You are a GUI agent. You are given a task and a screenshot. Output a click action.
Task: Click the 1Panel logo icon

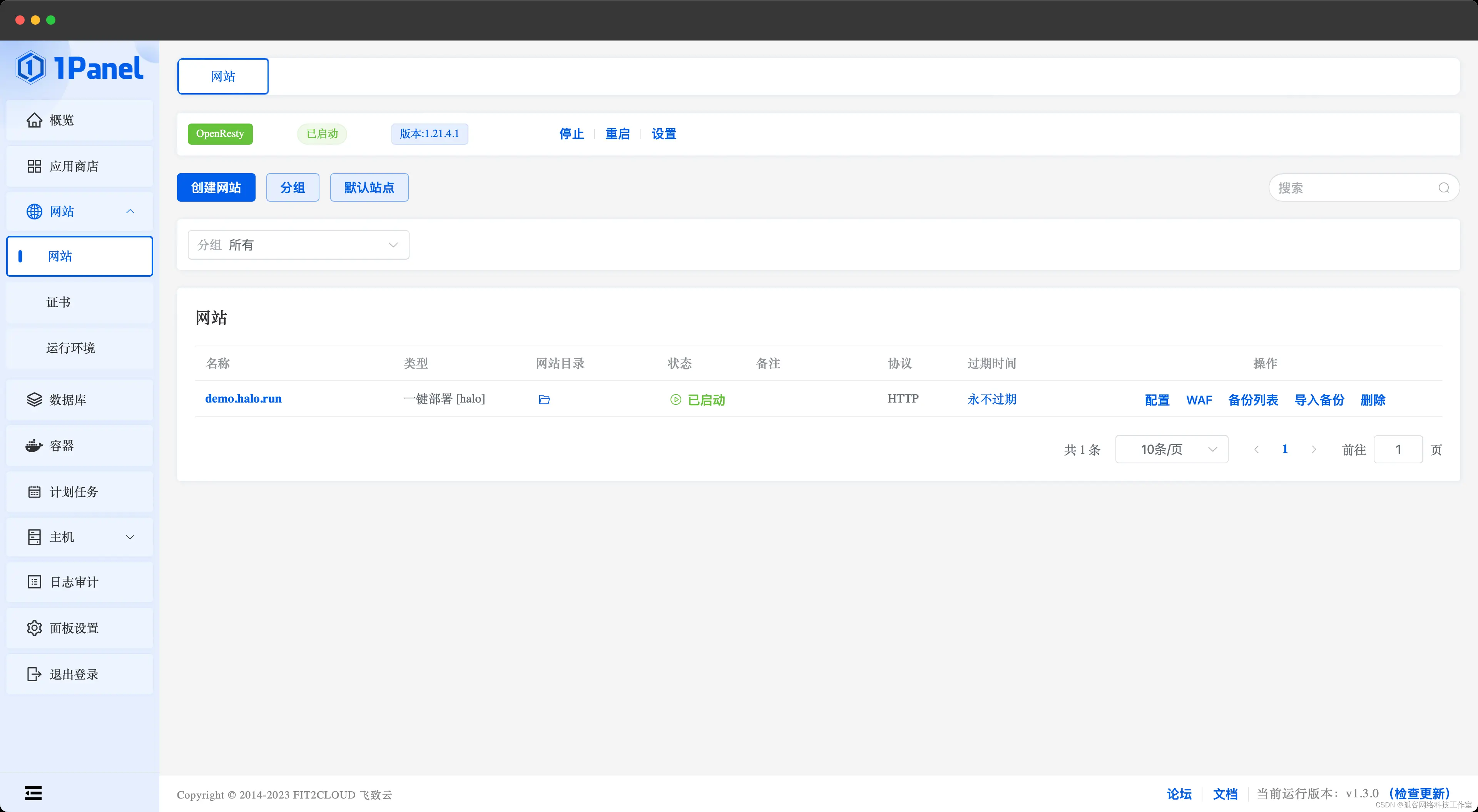click(x=30, y=68)
